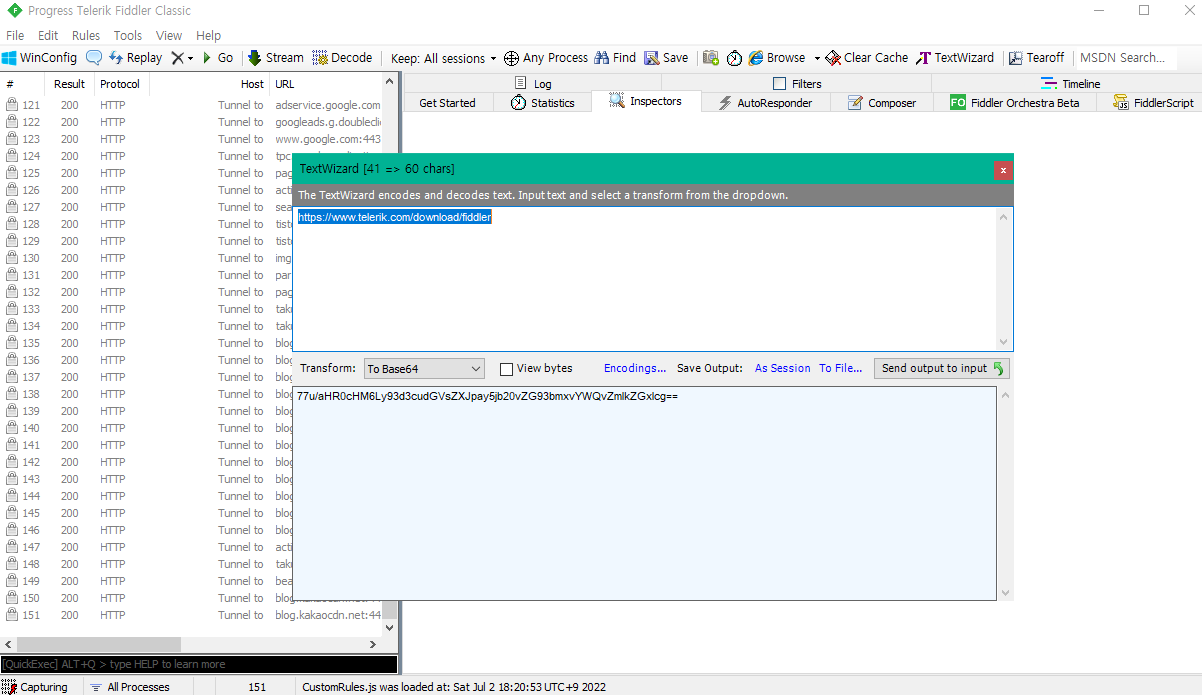The width and height of the screenshot is (1202, 695).
Task: Open the Fiddler Orchestra Beta tab
Action: (1014, 103)
